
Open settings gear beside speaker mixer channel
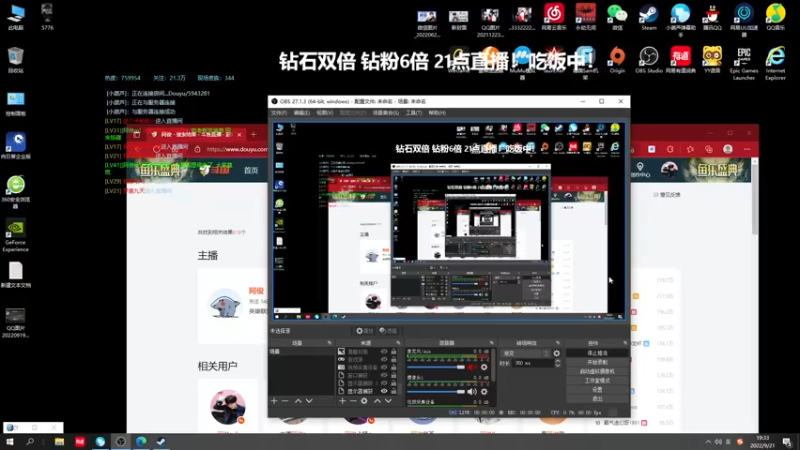click(484, 392)
